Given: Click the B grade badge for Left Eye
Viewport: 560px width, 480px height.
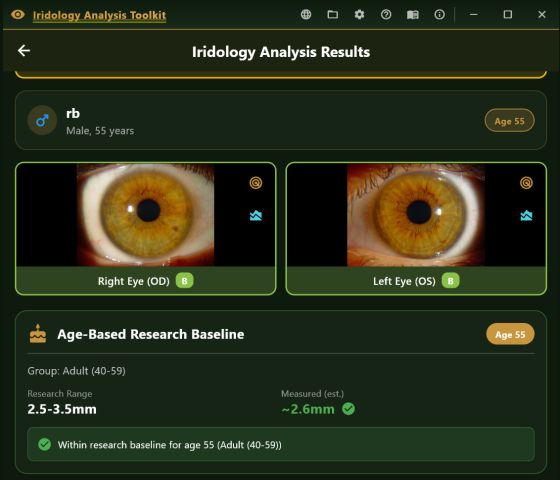Looking at the screenshot, I should click(x=450, y=281).
